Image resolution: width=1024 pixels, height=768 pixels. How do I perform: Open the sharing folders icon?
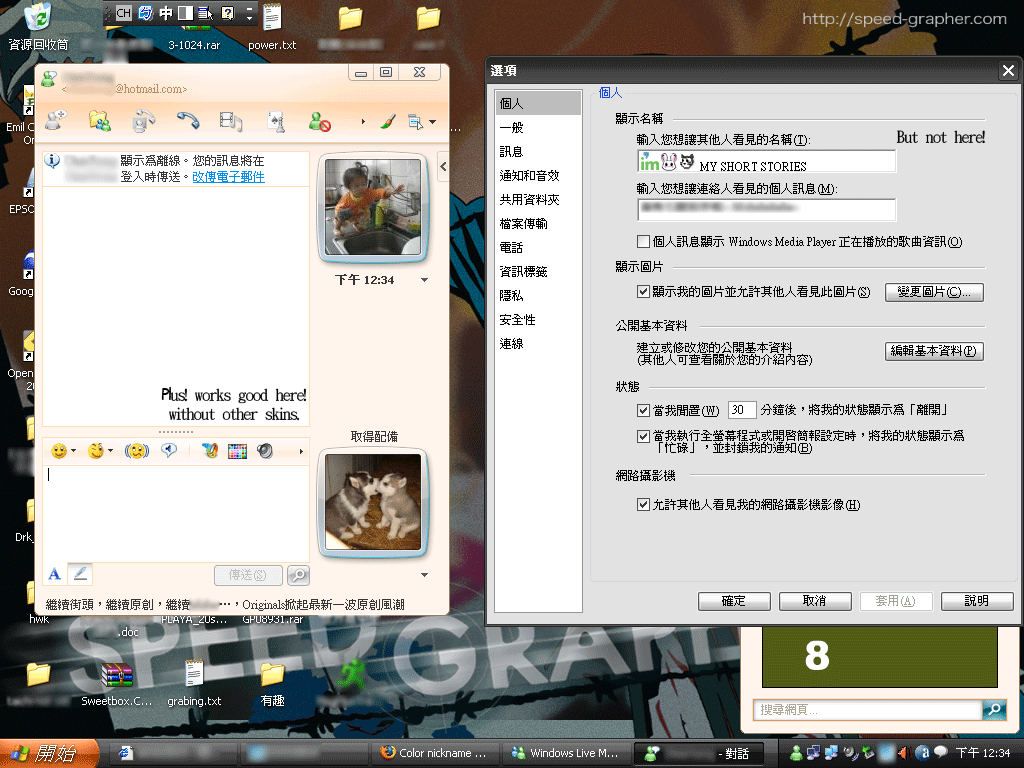(x=99, y=121)
